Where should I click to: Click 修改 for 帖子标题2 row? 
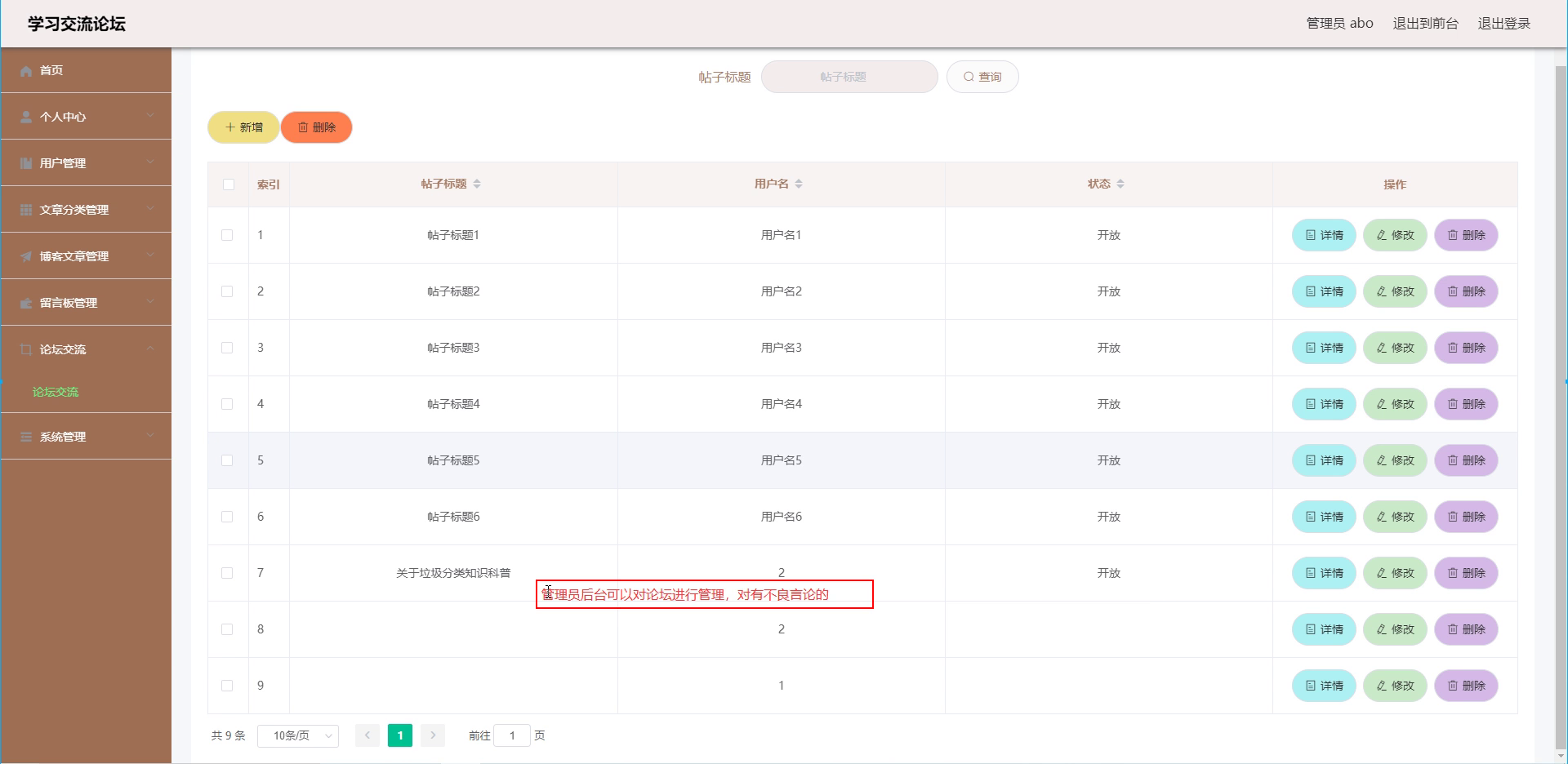[x=1395, y=291]
